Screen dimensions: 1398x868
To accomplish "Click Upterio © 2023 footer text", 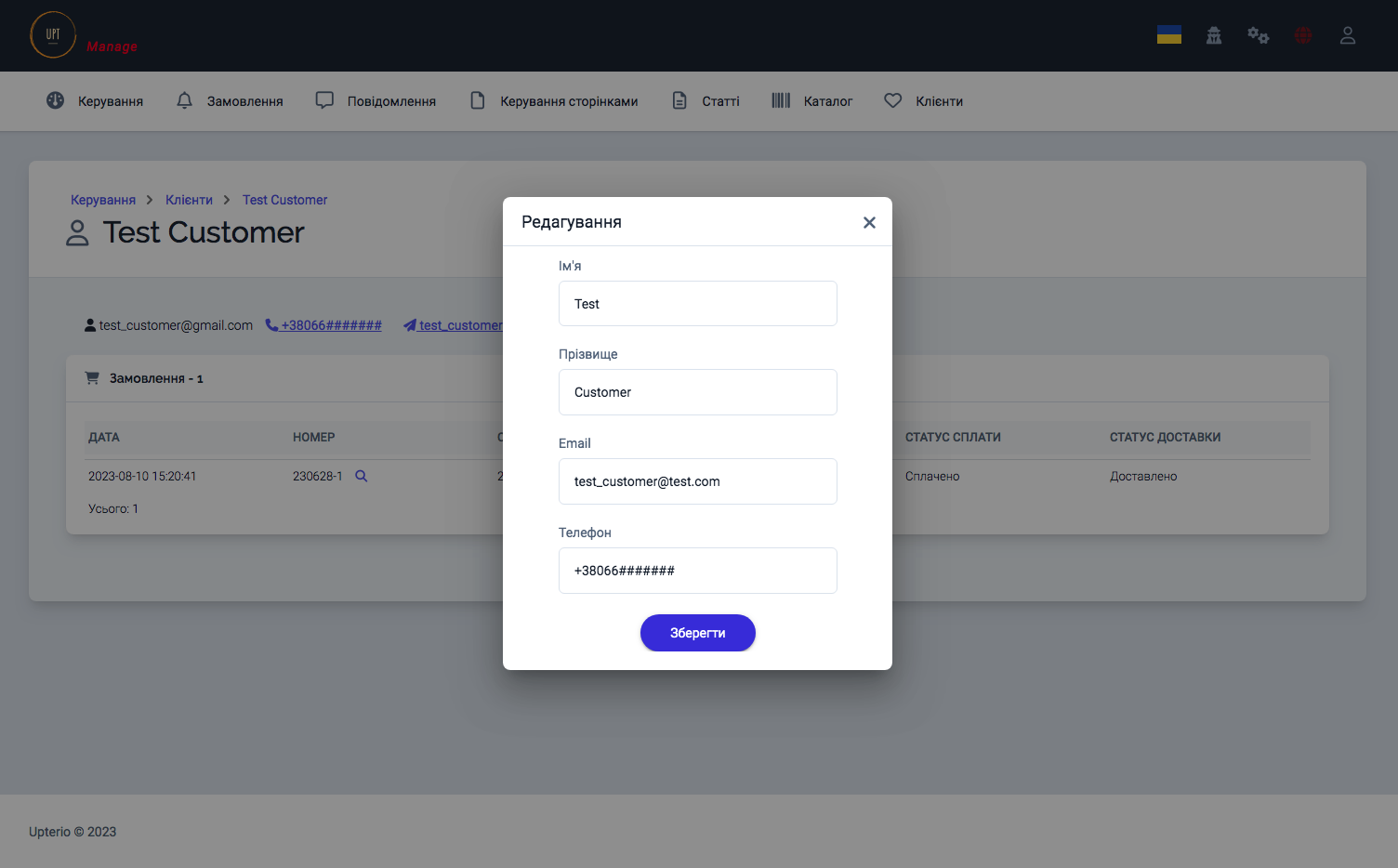I will click(x=73, y=832).
